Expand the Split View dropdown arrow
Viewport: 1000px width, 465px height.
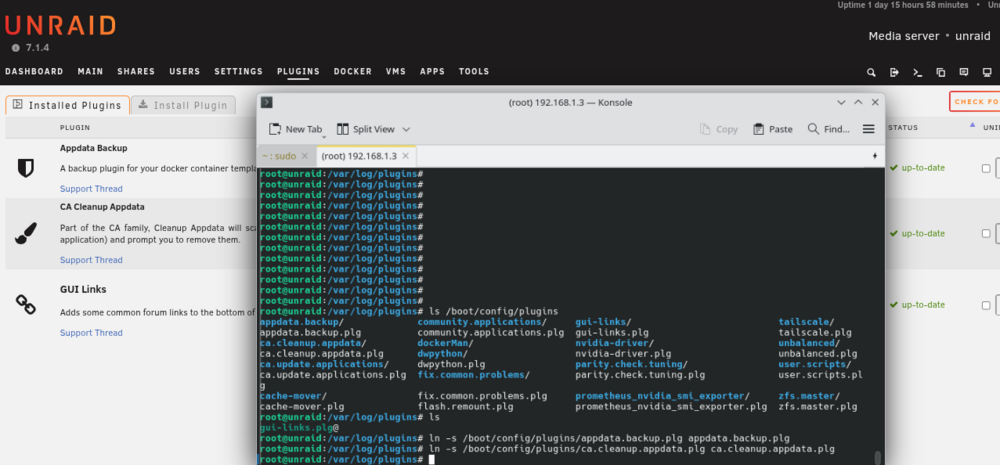[406, 129]
